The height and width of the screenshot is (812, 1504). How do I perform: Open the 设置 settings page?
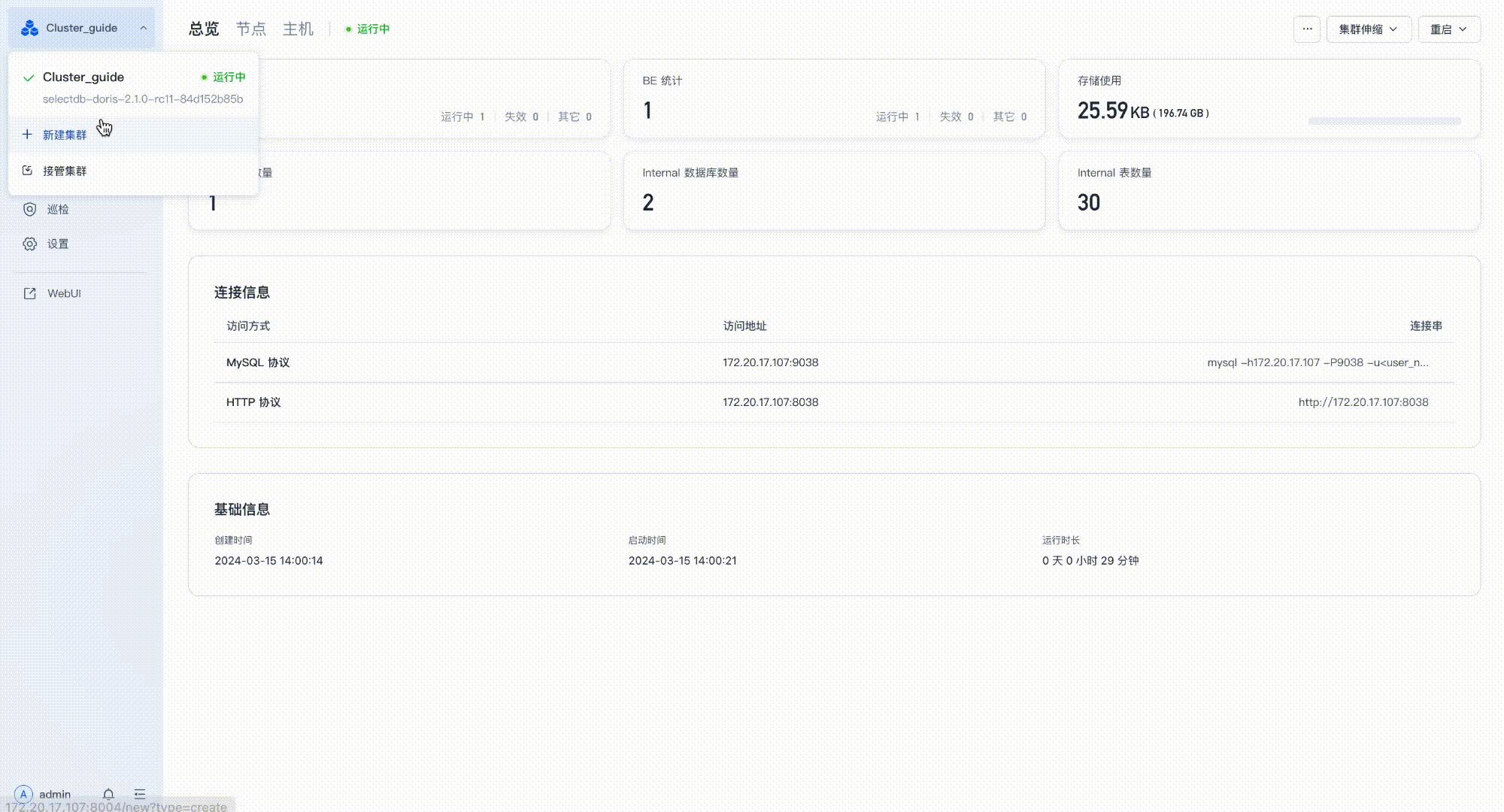coord(58,244)
